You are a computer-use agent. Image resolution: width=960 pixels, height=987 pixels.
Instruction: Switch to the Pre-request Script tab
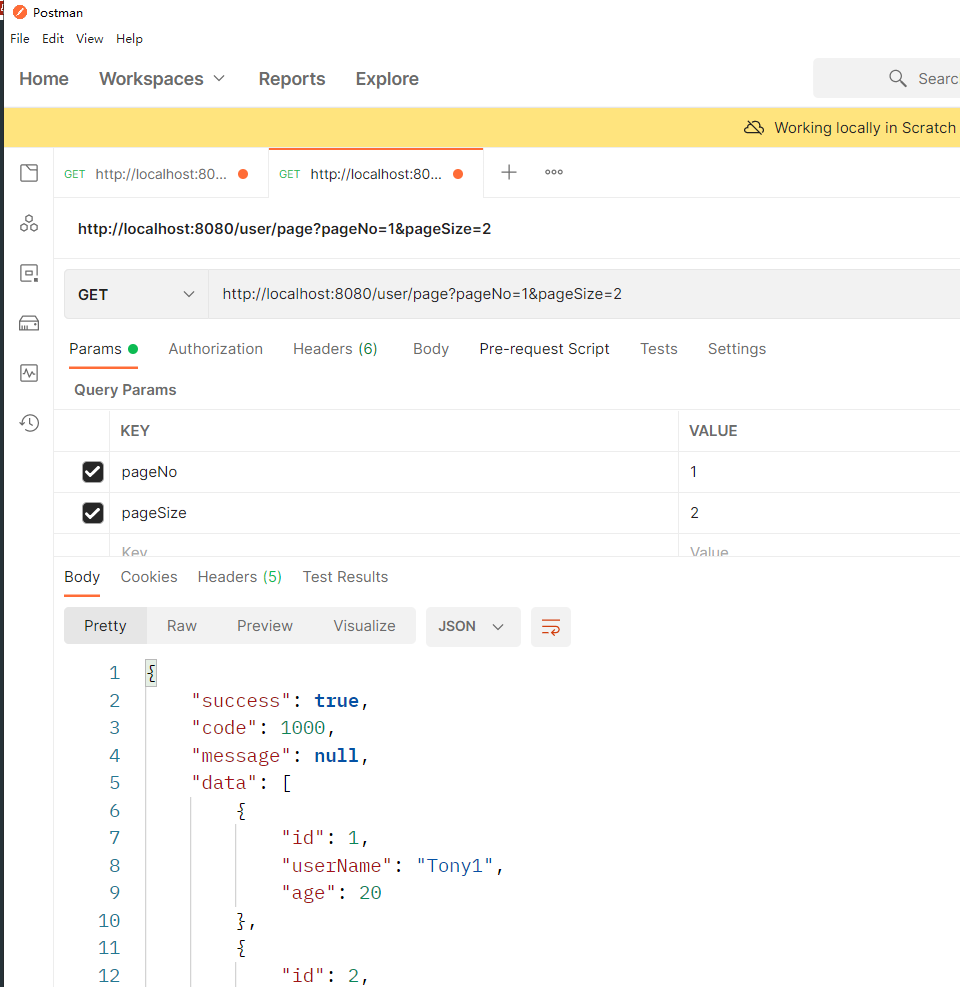coord(544,349)
